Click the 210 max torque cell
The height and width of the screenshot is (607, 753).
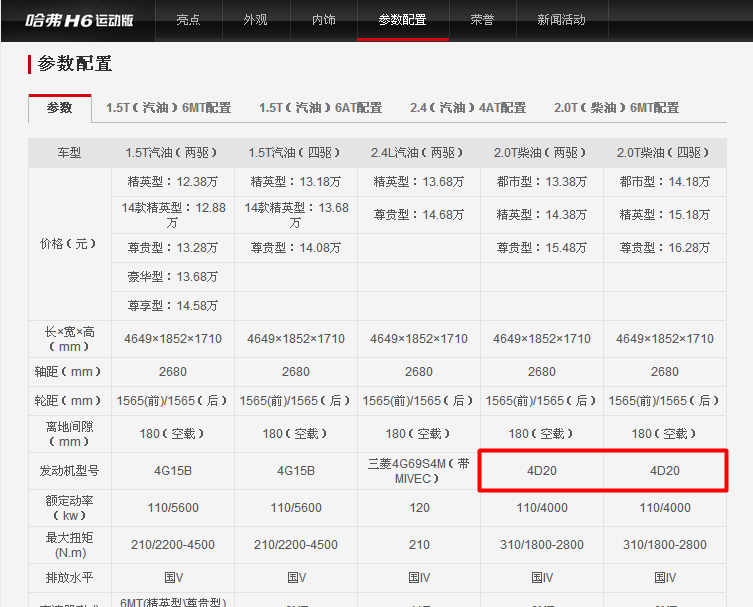[419, 545]
